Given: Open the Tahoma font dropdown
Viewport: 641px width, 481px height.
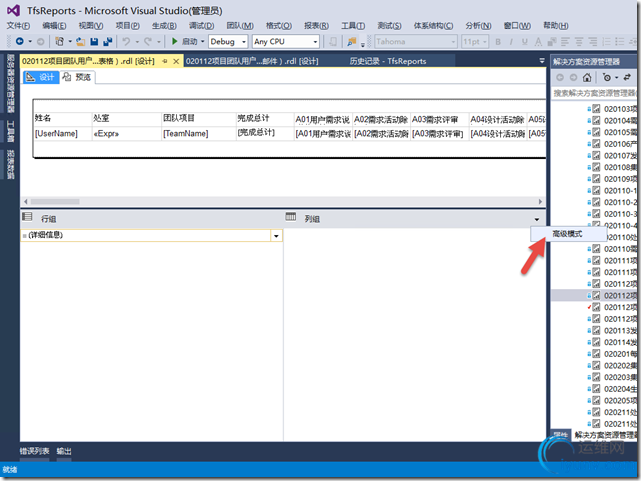Looking at the screenshot, I should pos(453,42).
